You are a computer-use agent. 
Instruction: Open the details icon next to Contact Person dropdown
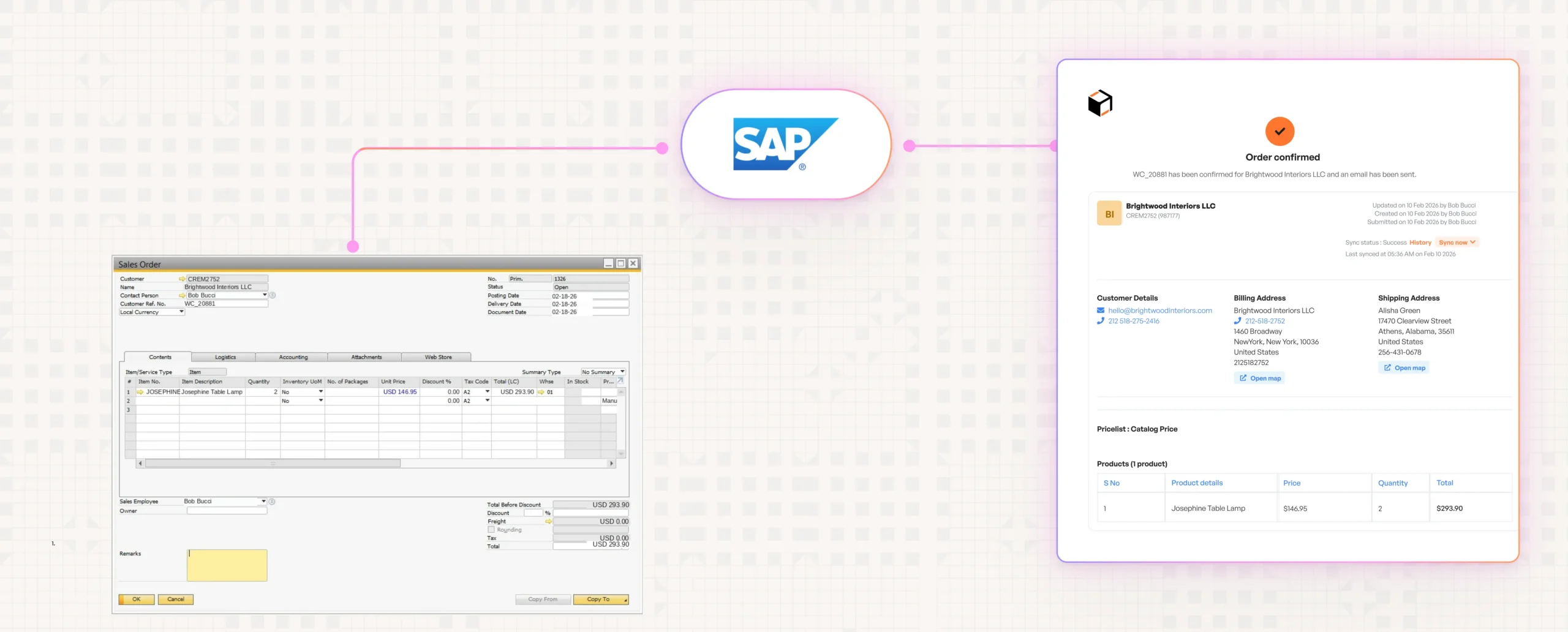point(273,295)
